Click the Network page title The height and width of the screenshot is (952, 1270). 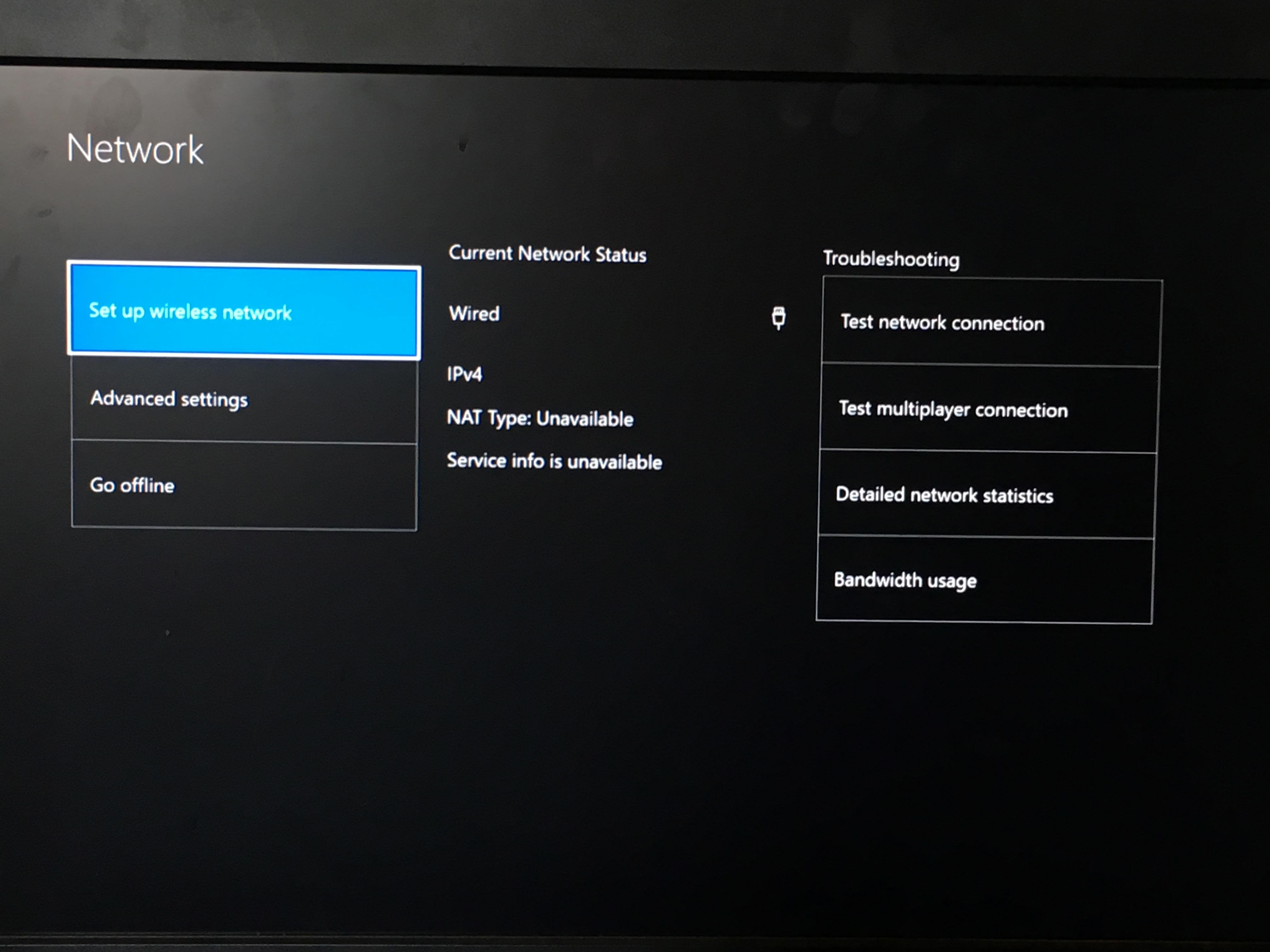(135, 149)
